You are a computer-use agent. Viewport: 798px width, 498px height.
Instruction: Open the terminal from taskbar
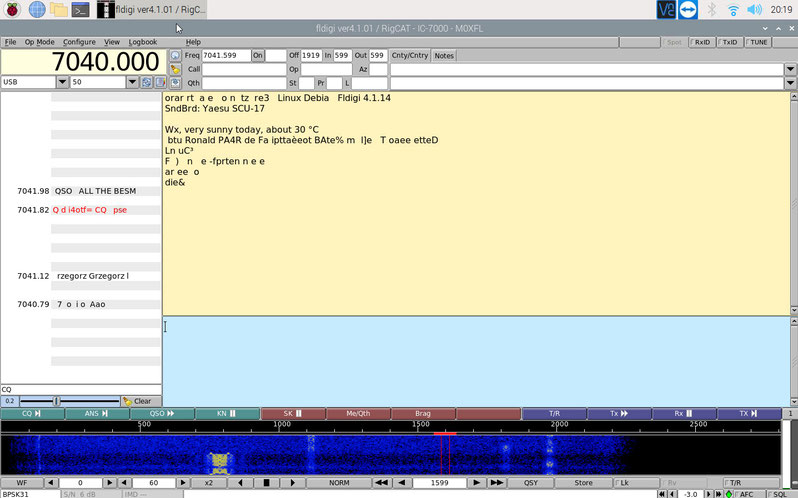pos(80,9)
